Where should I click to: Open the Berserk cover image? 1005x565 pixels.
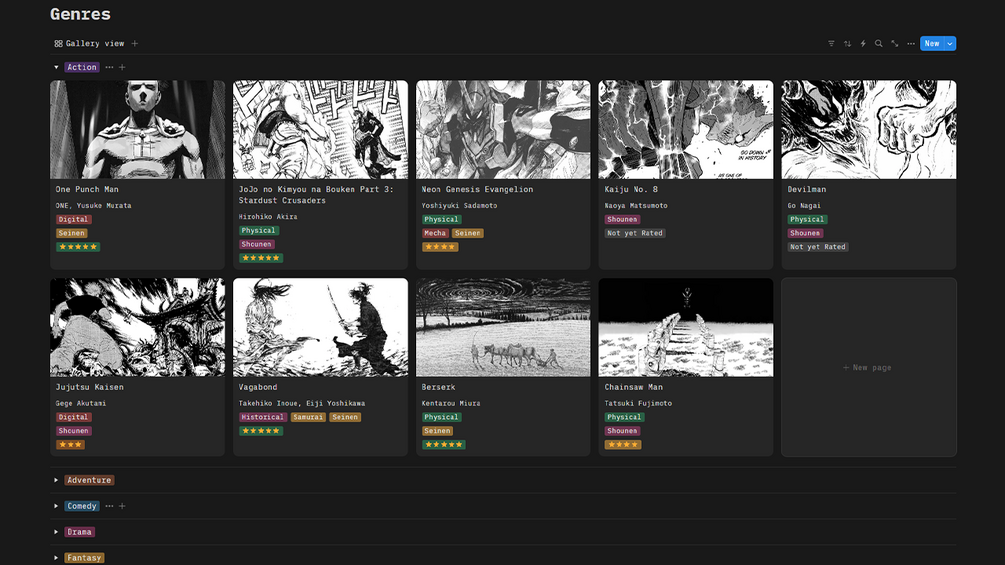pos(503,327)
